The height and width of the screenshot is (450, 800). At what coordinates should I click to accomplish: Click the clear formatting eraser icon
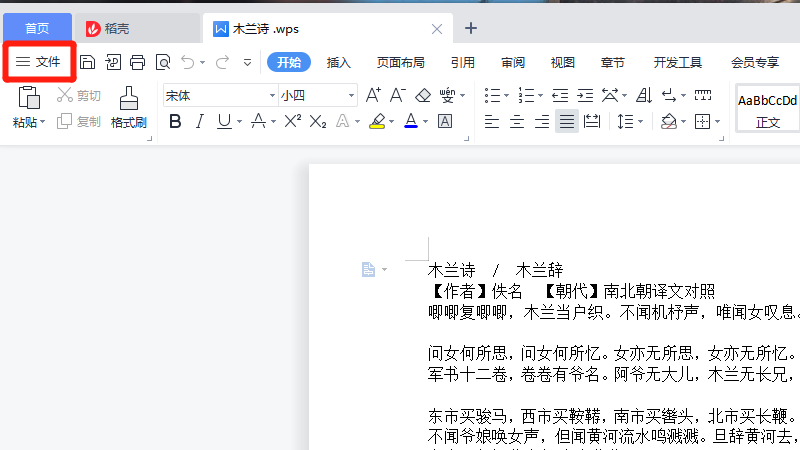click(x=422, y=95)
